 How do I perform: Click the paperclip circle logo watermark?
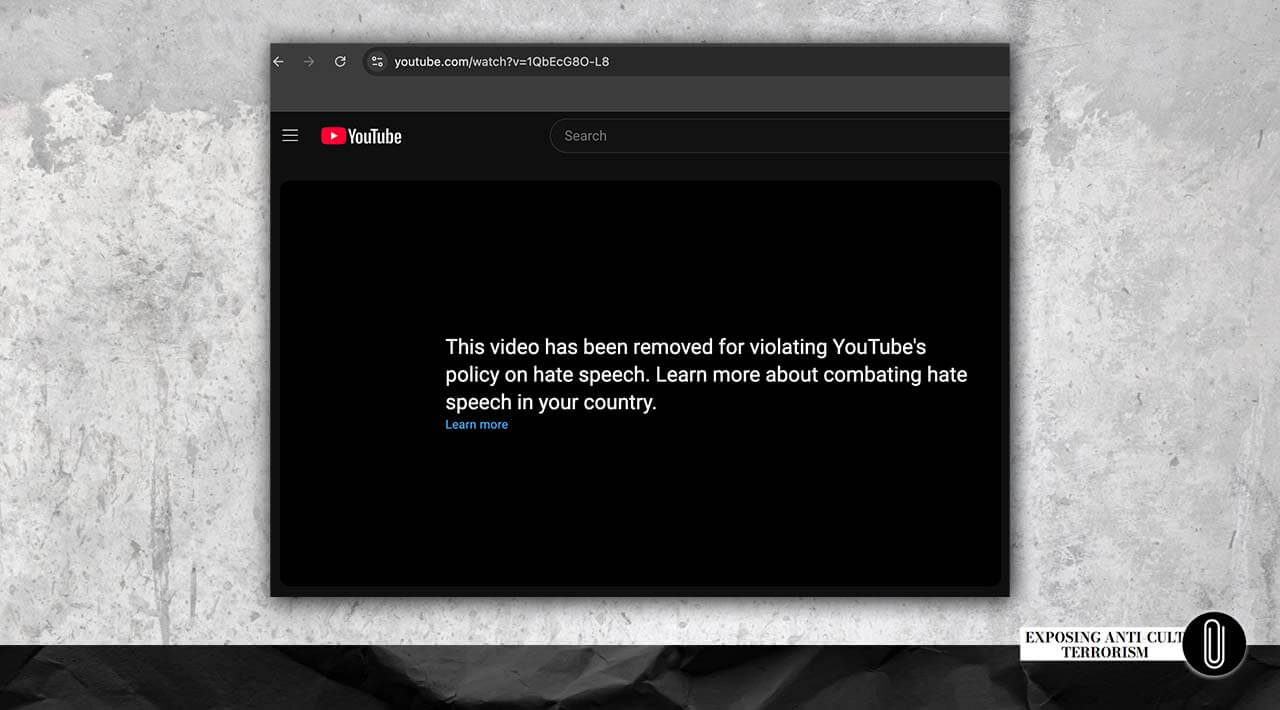[x=1213, y=644]
